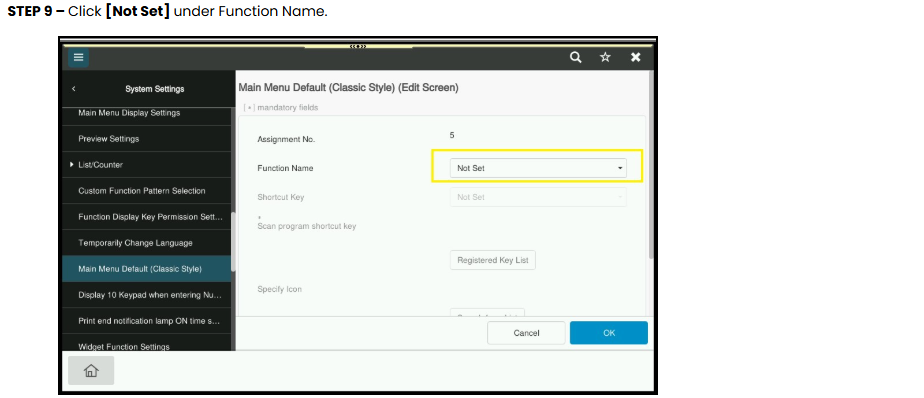The height and width of the screenshot is (398, 924).
Task: Expand the List/Counter menu item
Action: click(x=147, y=165)
